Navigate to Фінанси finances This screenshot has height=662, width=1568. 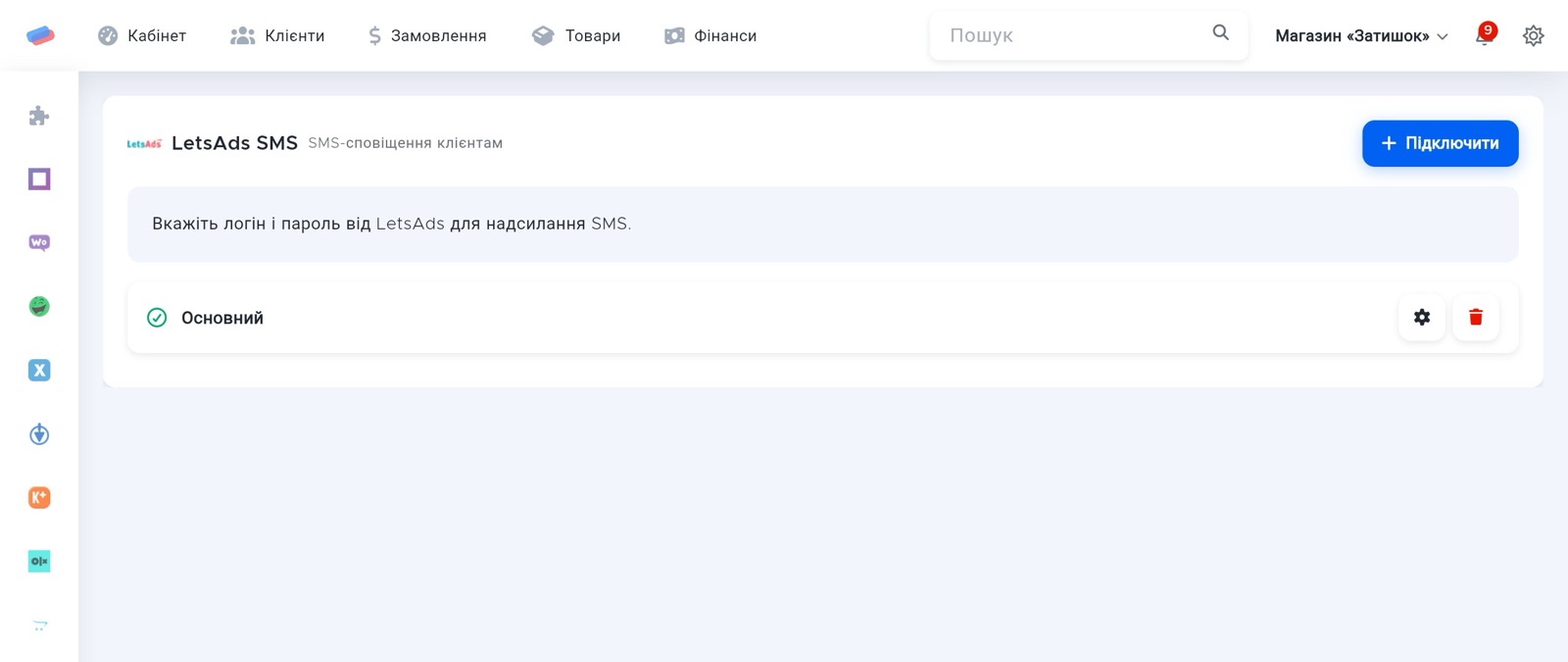pyautogui.click(x=710, y=35)
